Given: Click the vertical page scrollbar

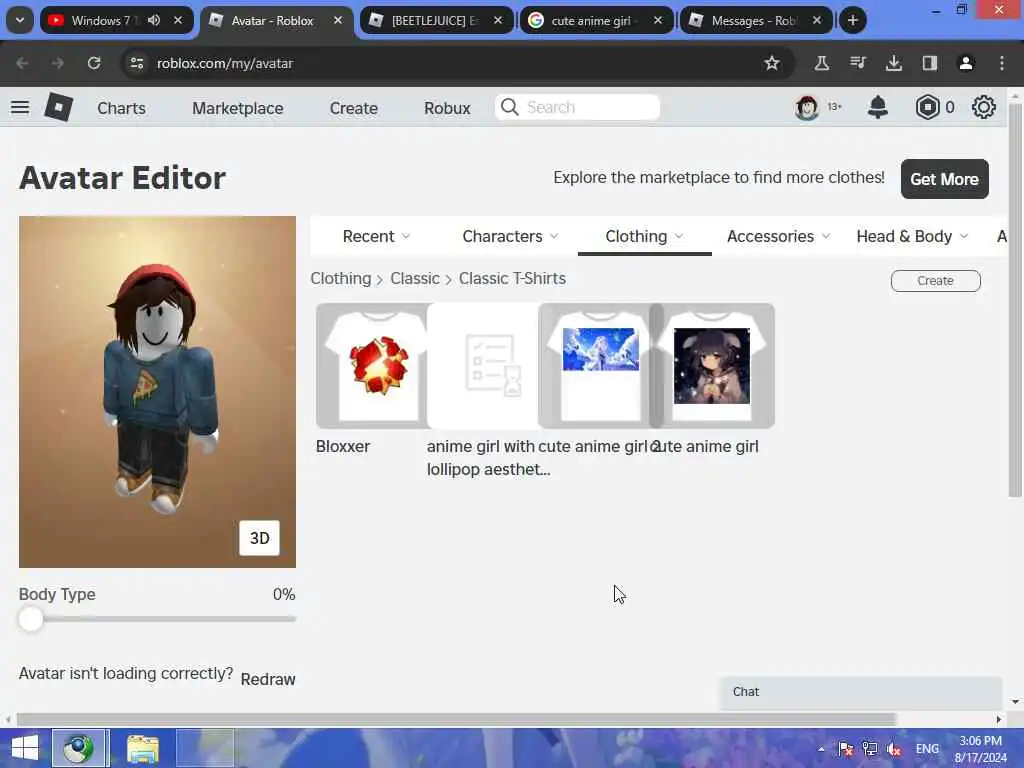Looking at the screenshot, I should pyautogui.click(x=1015, y=300).
